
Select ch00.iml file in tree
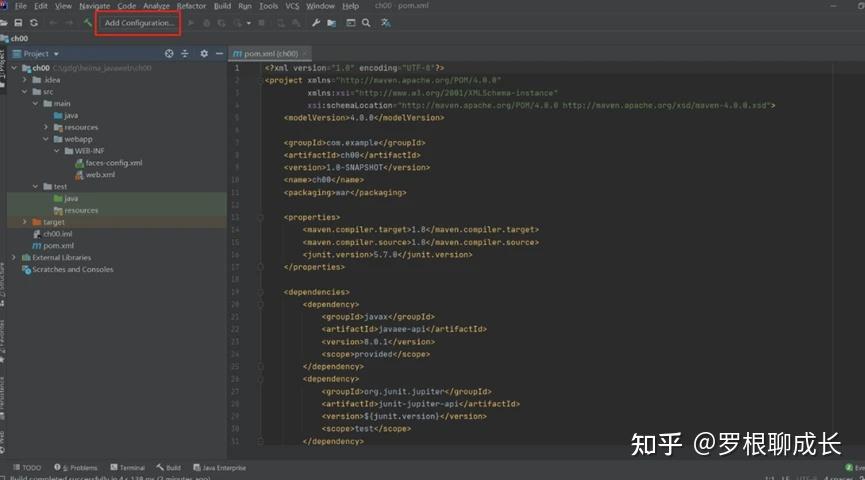pos(52,234)
